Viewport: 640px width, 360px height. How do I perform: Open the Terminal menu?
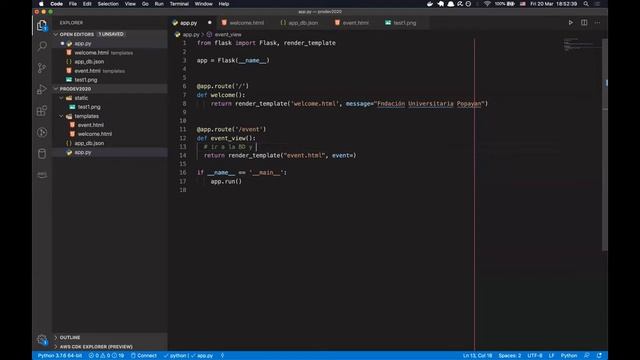coord(179,4)
